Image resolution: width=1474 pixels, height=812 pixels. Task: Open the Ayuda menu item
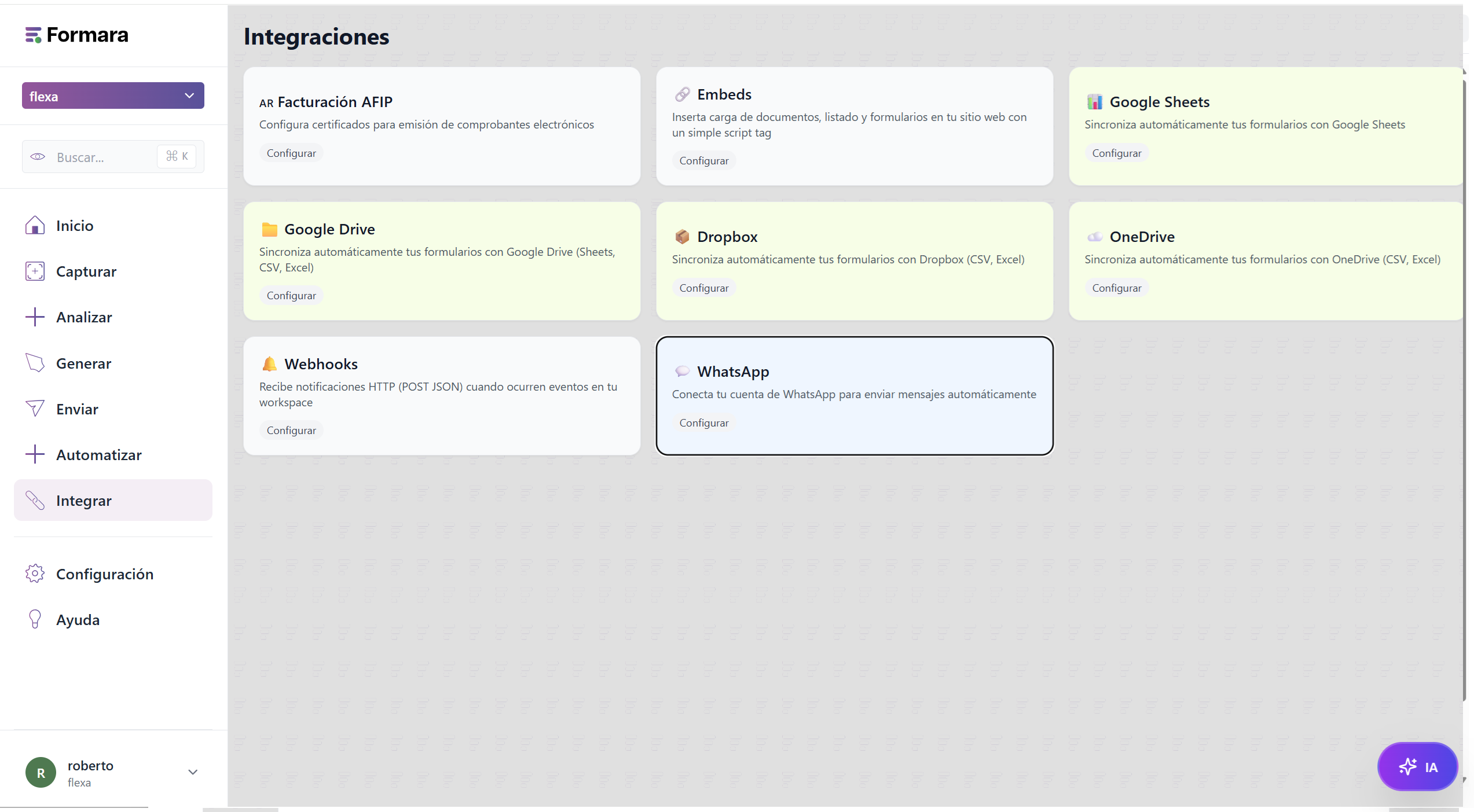[x=113, y=619]
